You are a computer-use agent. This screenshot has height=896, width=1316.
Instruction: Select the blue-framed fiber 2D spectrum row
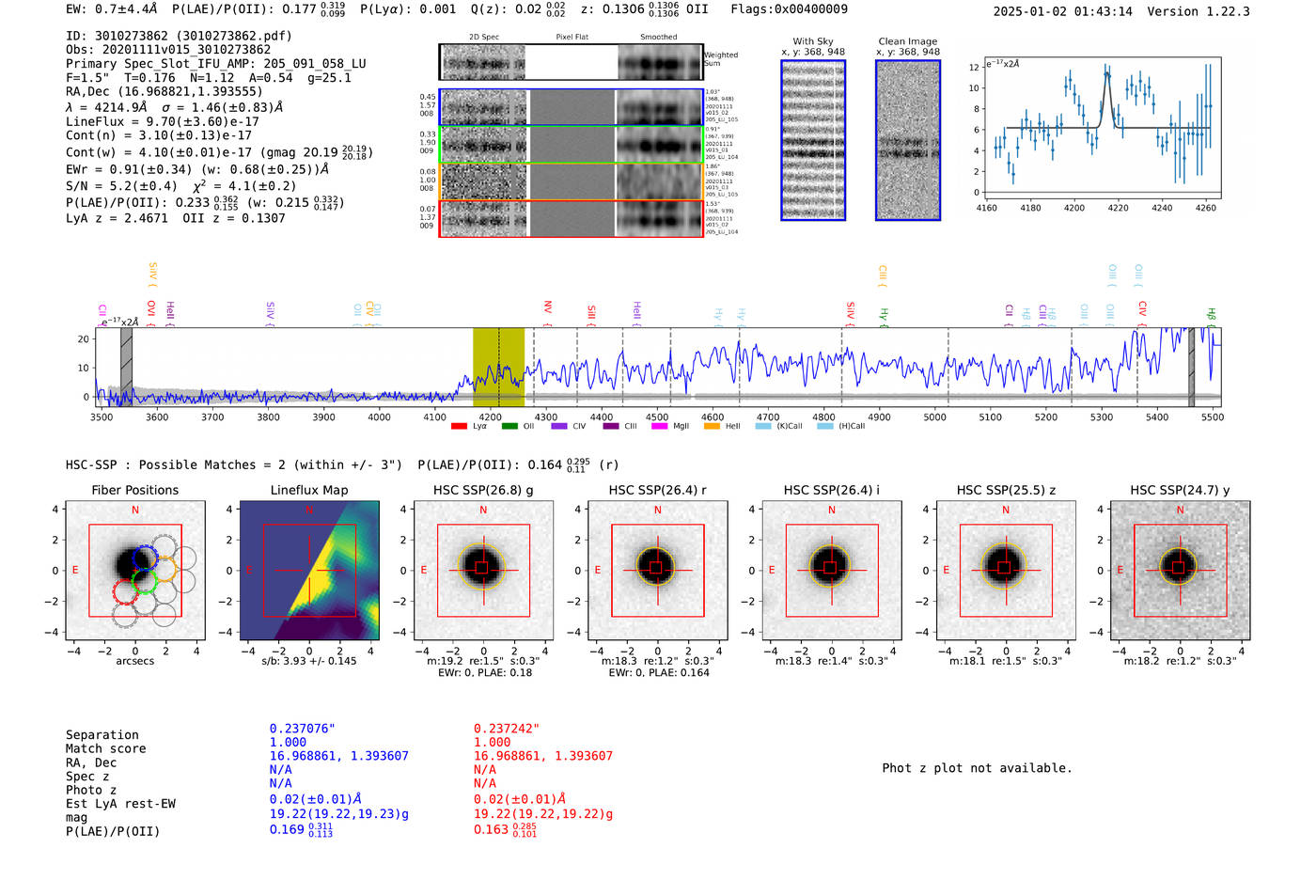coord(571,107)
